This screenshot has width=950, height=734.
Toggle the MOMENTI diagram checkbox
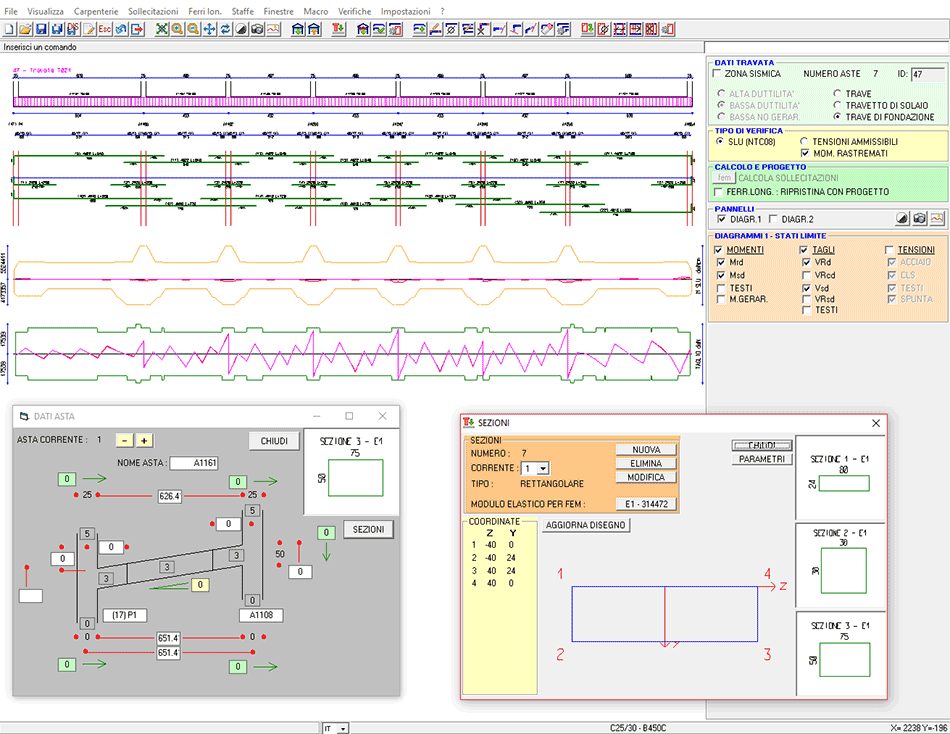click(x=719, y=250)
